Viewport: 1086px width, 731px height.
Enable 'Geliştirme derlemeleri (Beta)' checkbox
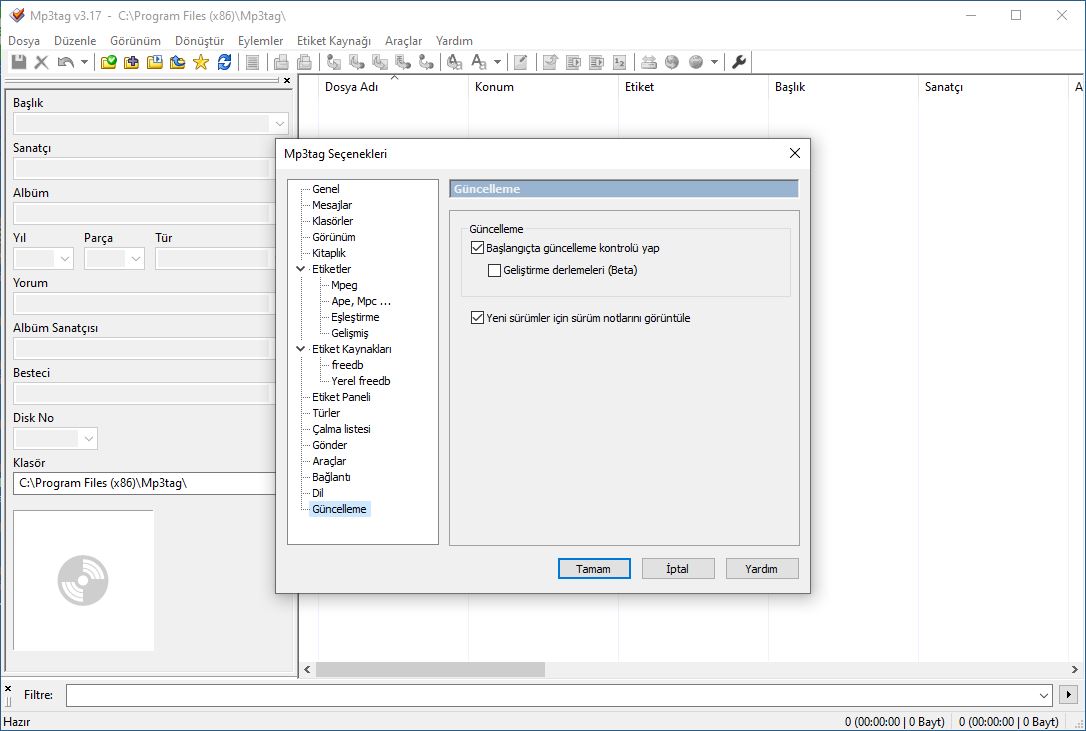point(495,270)
